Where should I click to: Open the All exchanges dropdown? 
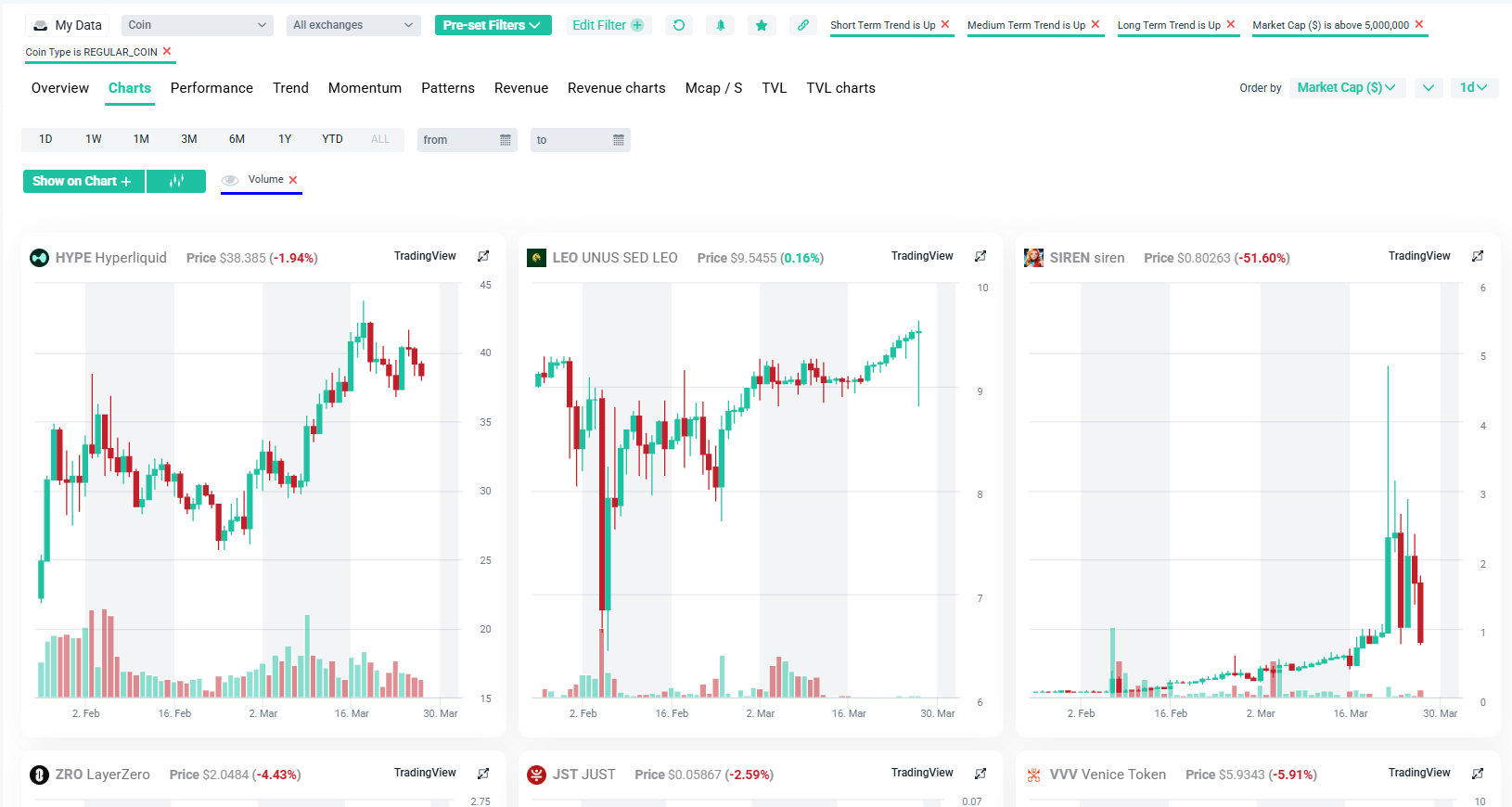(x=352, y=25)
